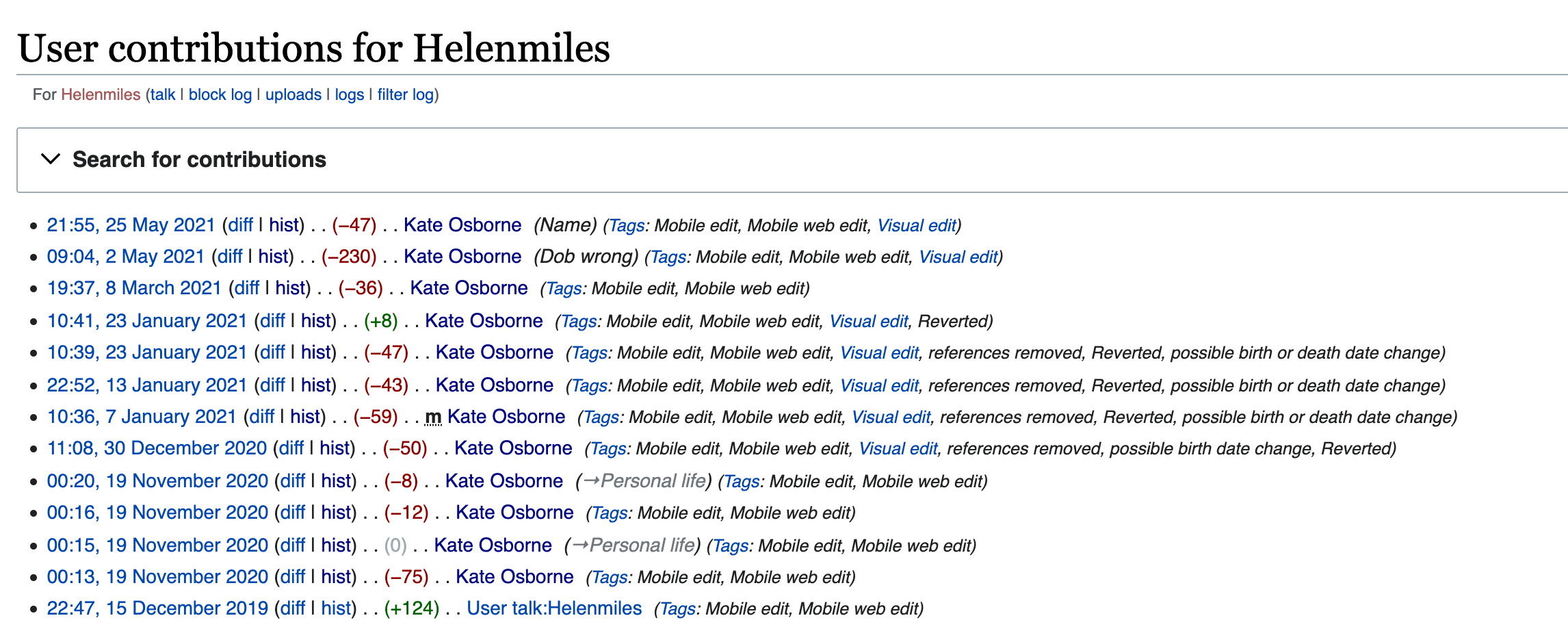Open the 22:52, 13 January 2021 revision
Screen dimensions: 1568x631
point(146,385)
